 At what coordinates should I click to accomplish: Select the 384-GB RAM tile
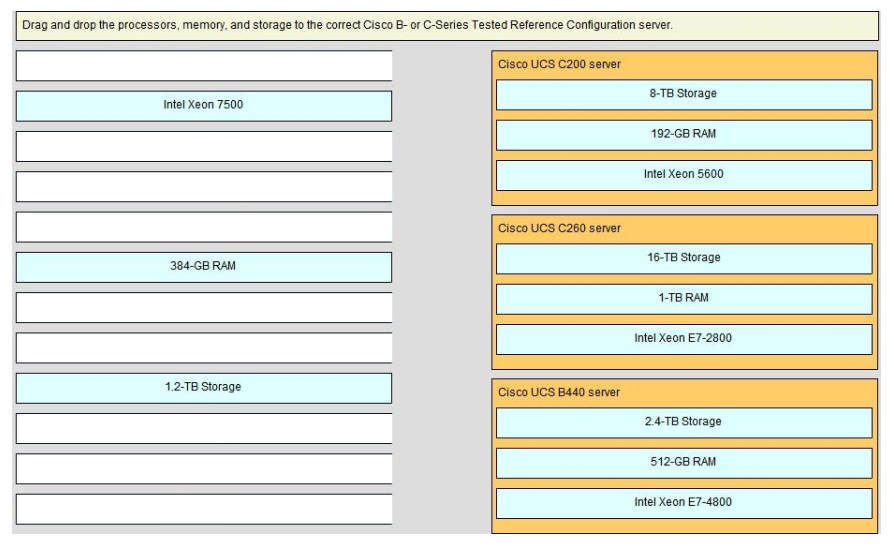pos(204,267)
